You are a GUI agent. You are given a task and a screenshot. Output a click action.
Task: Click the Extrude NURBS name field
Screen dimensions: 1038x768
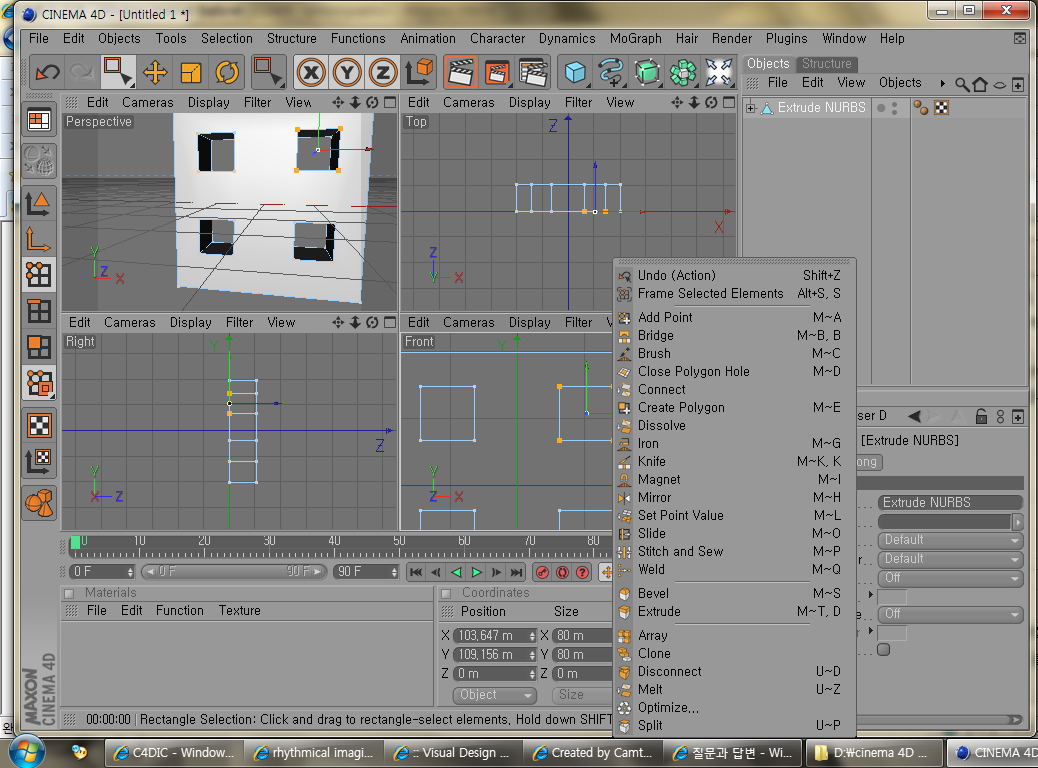click(x=950, y=503)
